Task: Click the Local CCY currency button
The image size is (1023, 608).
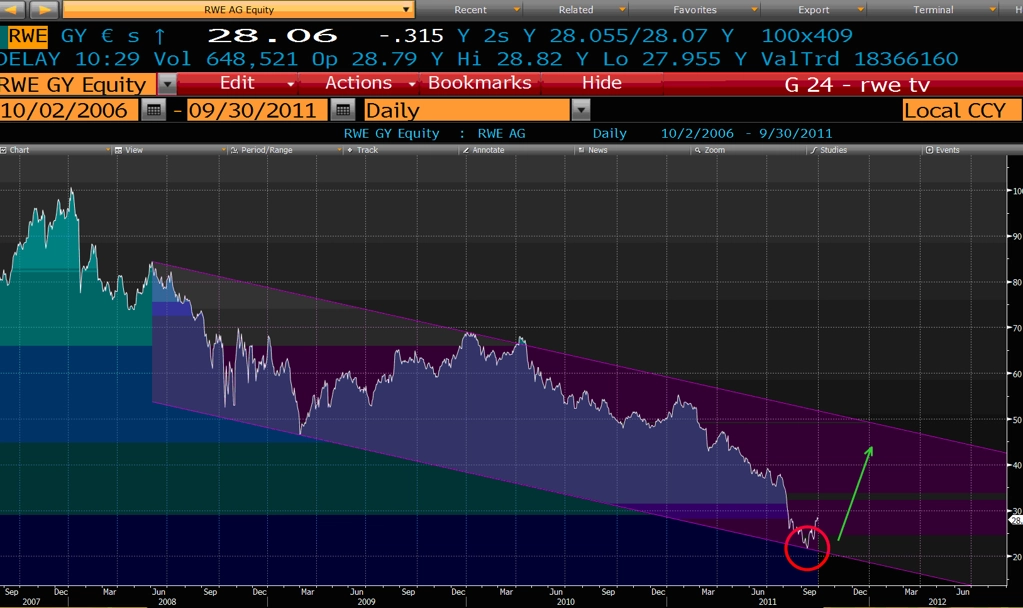Action: (962, 110)
